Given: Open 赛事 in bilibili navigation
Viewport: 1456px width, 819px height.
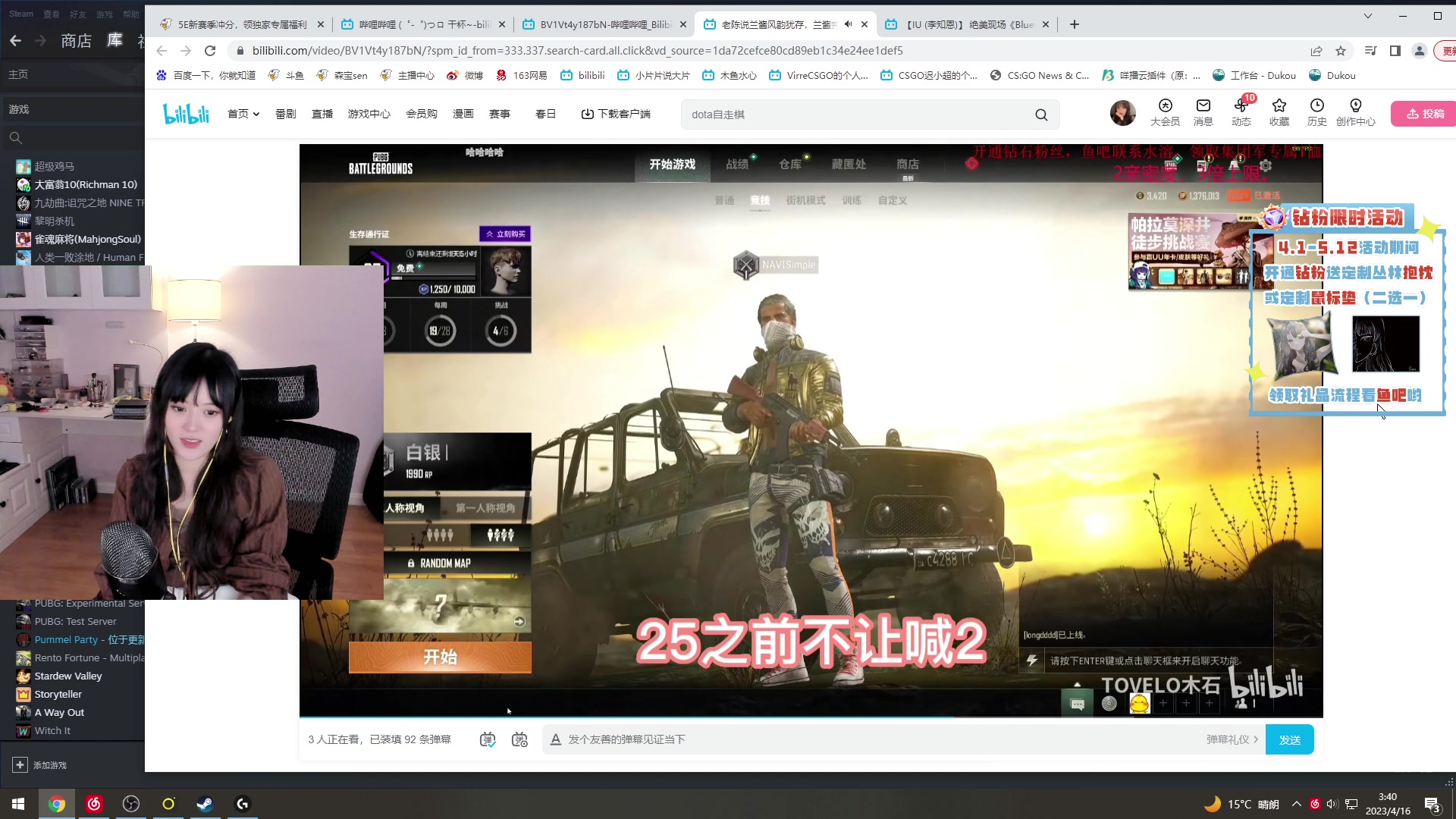Looking at the screenshot, I should click(x=500, y=114).
